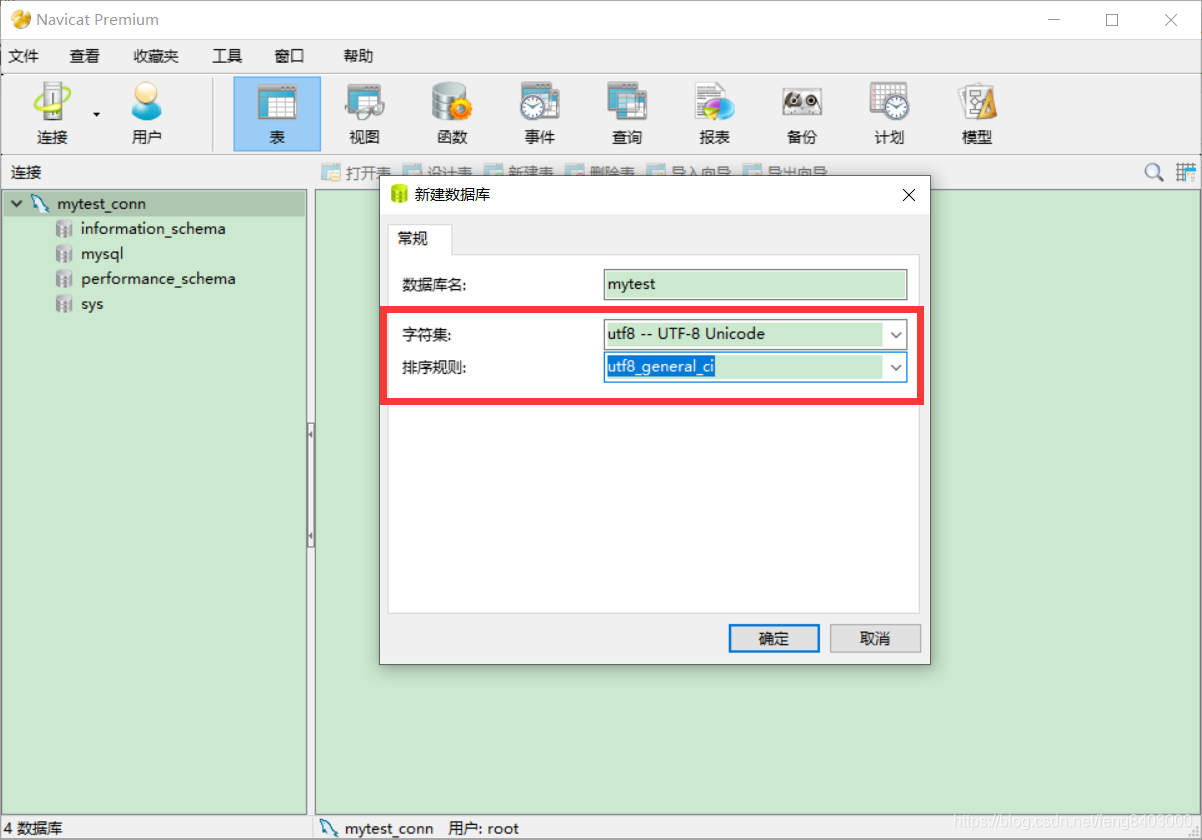
Task: Close the 新建数据库 dialog
Action: point(909,195)
